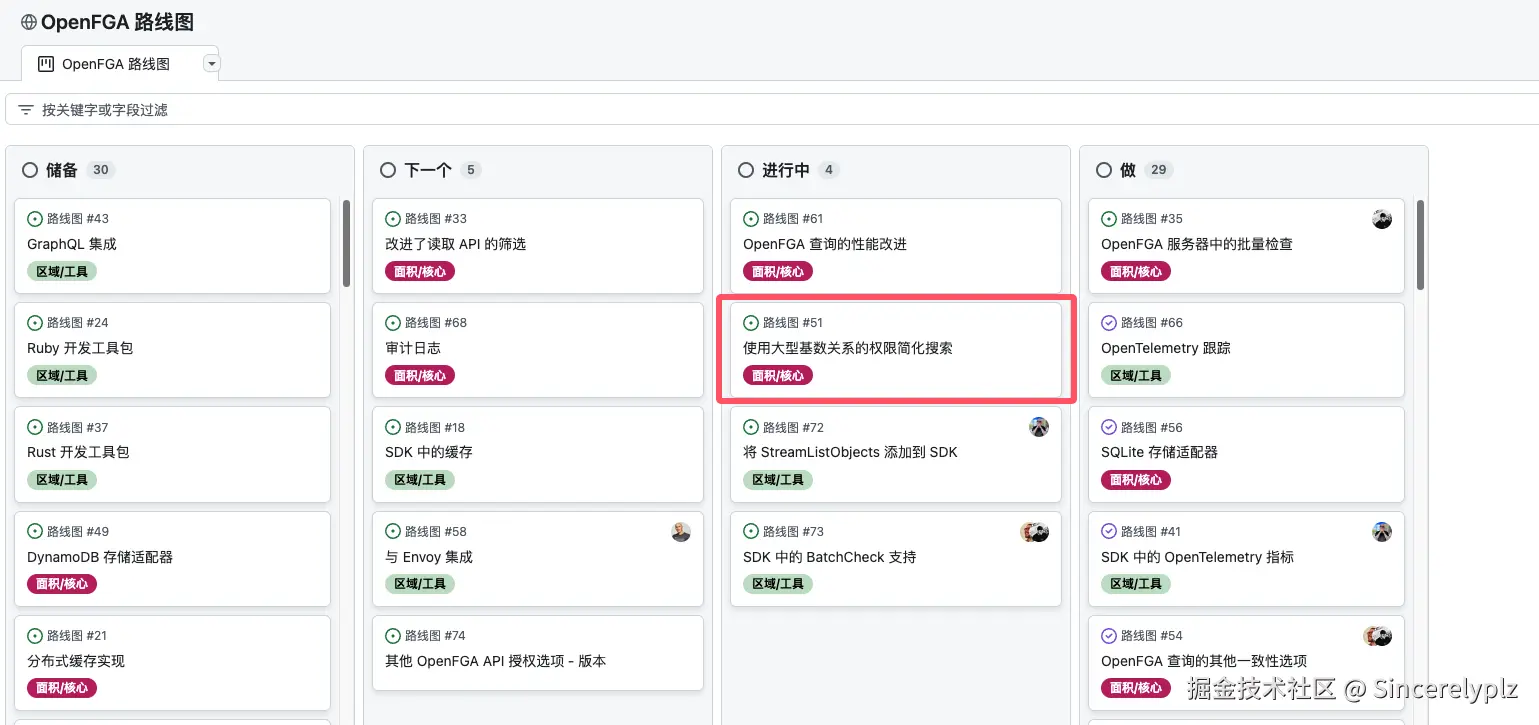Click the 30 count badge on 储备 column

(x=100, y=169)
